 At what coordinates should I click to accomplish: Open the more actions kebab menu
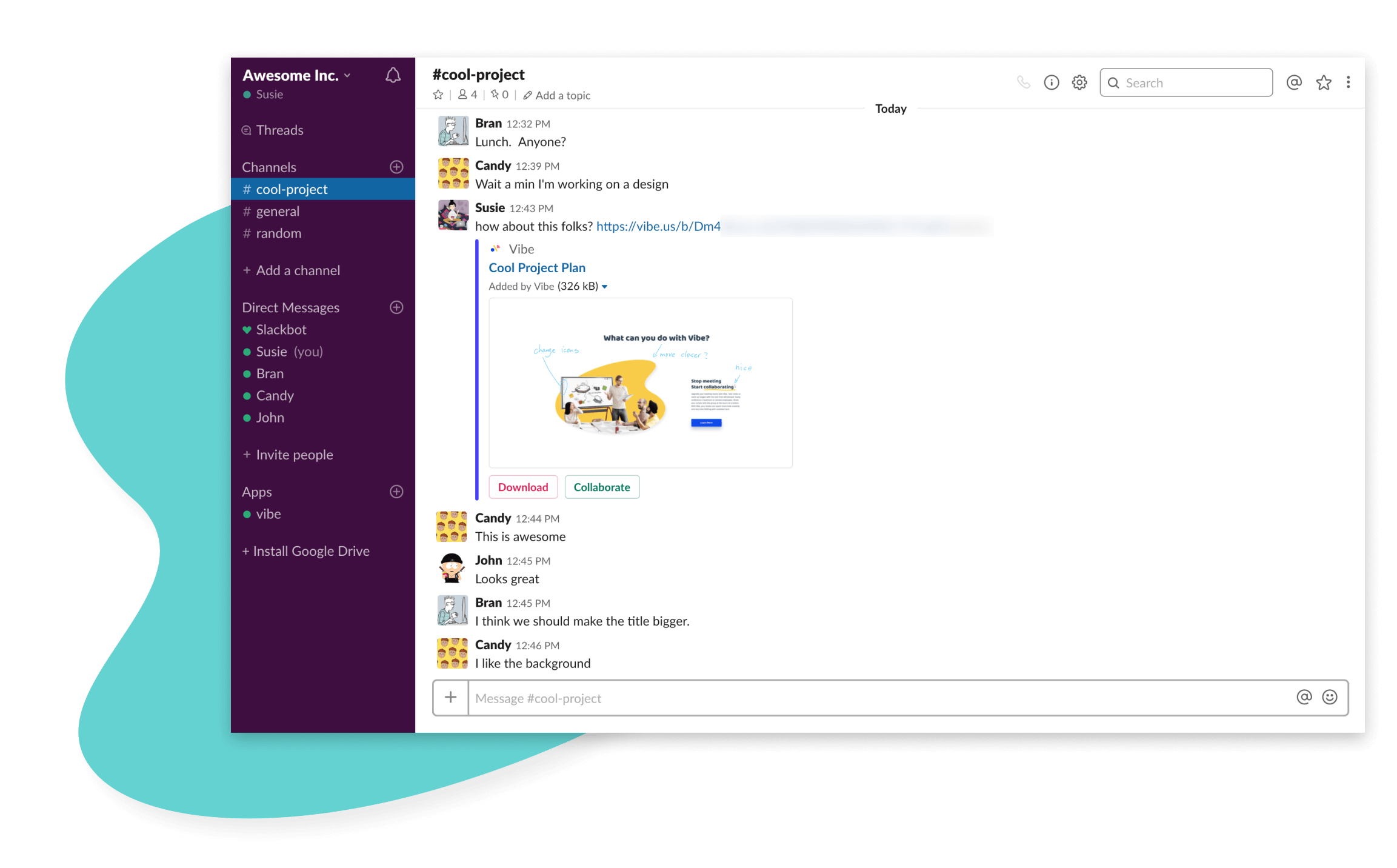(1348, 82)
